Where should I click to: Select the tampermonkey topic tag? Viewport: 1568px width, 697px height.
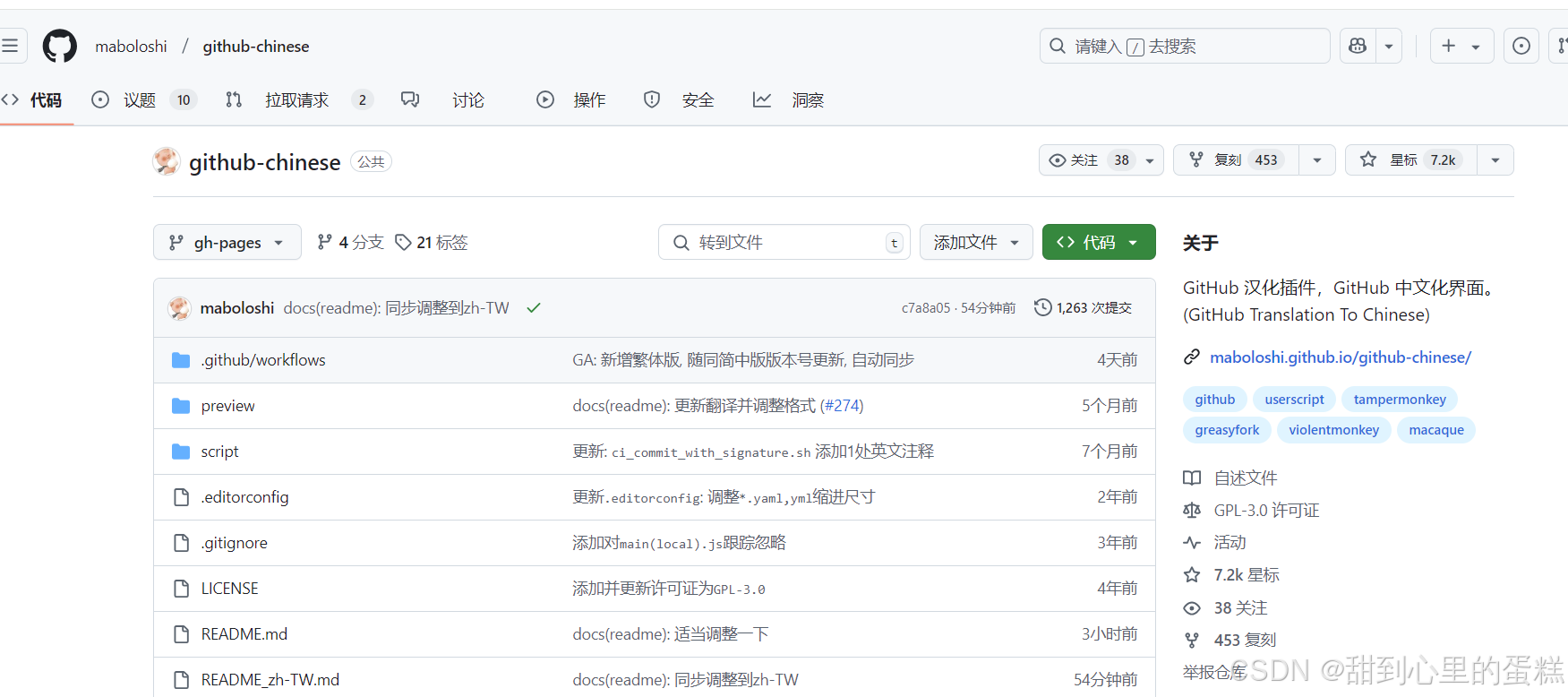click(1400, 400)
